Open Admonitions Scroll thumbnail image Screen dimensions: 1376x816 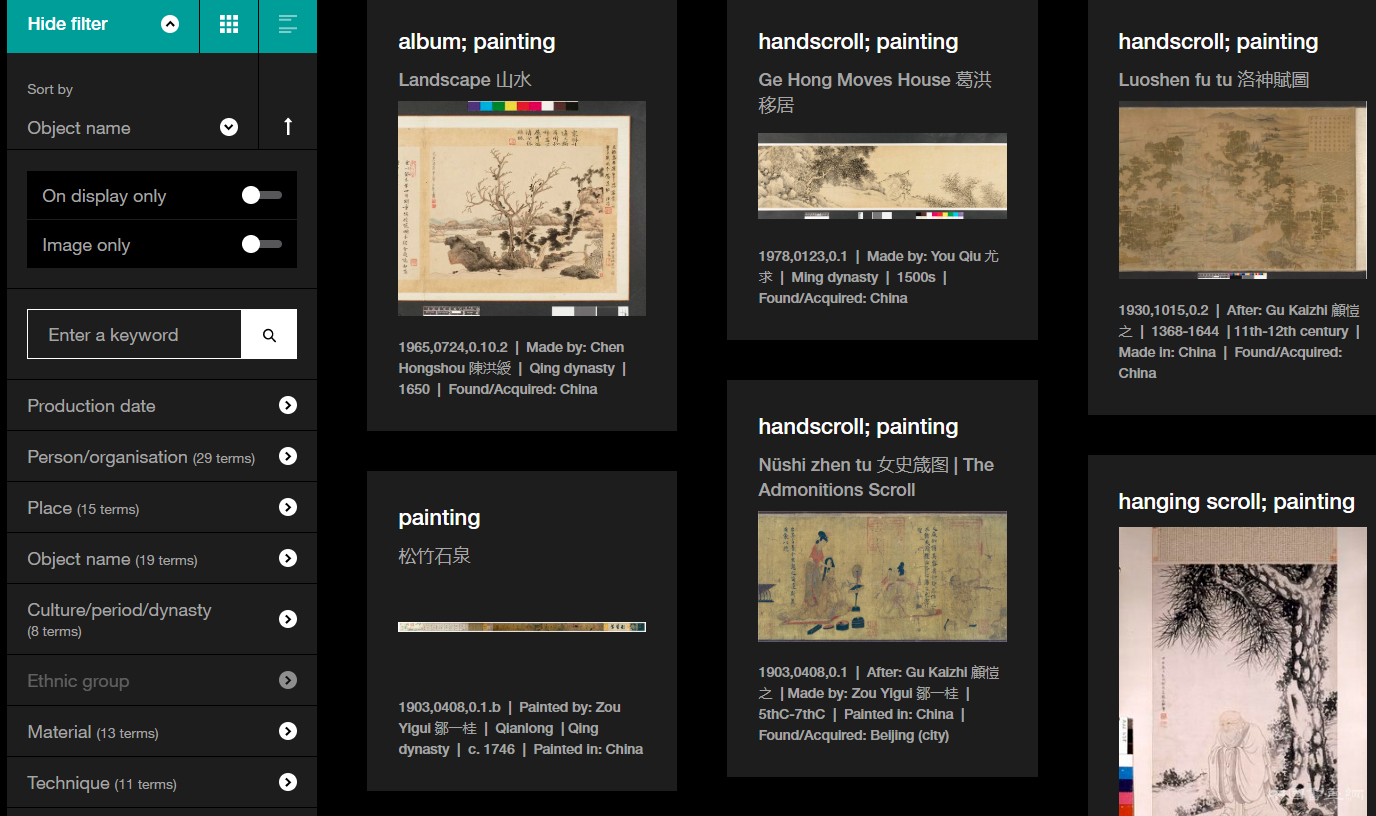point(882,577)
